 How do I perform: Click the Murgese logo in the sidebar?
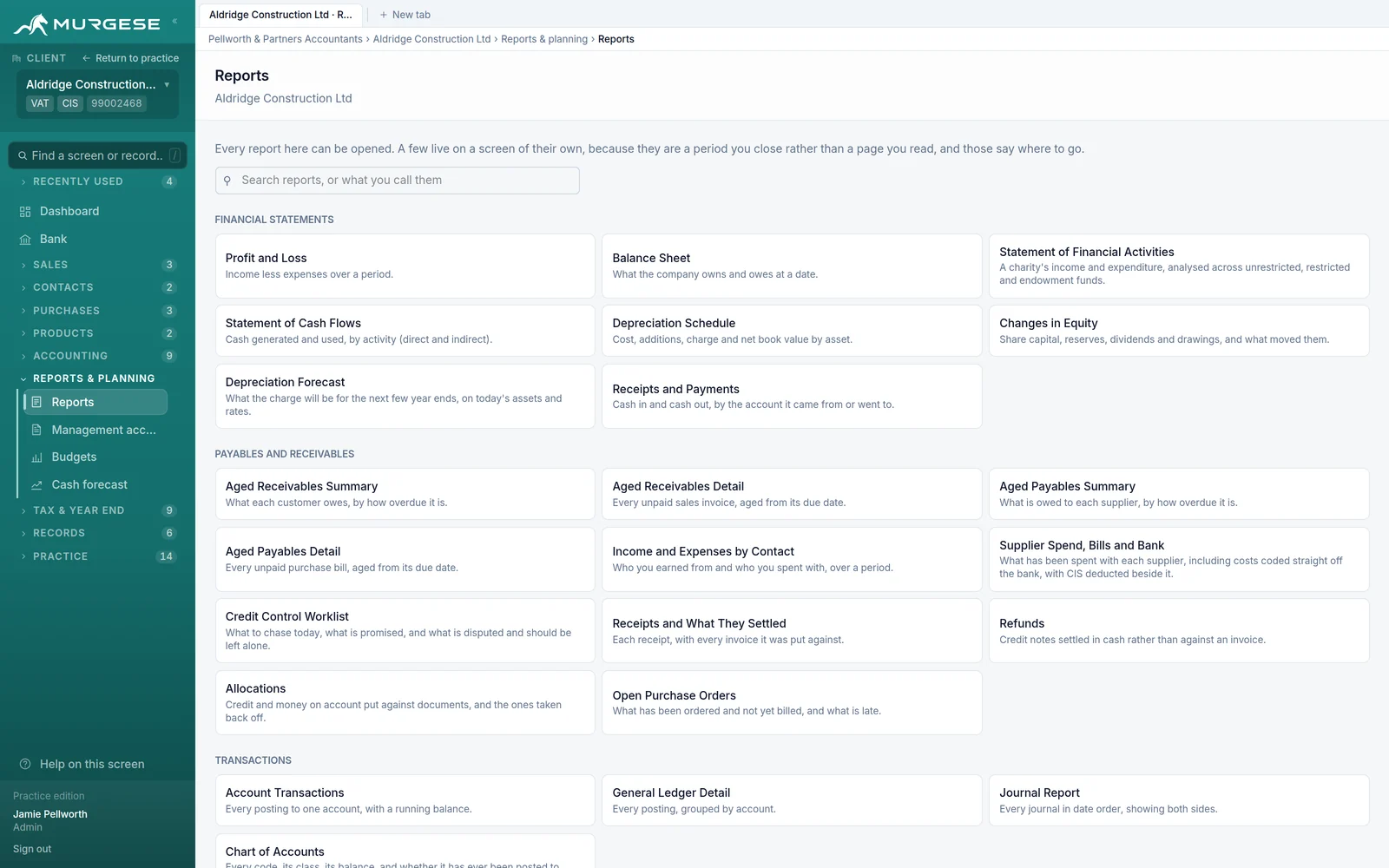tap(87, 24)
